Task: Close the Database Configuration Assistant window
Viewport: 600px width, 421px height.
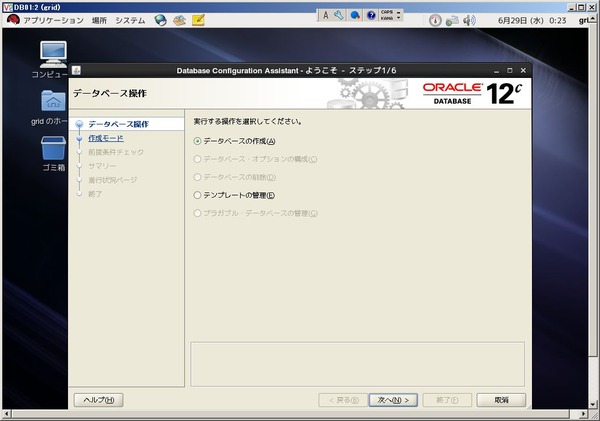Action: click(523, 71)
